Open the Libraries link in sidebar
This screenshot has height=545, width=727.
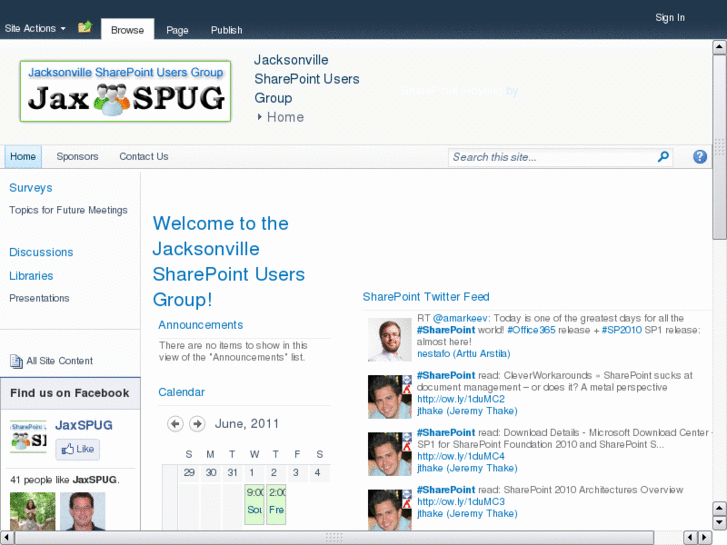coord(31,276)
